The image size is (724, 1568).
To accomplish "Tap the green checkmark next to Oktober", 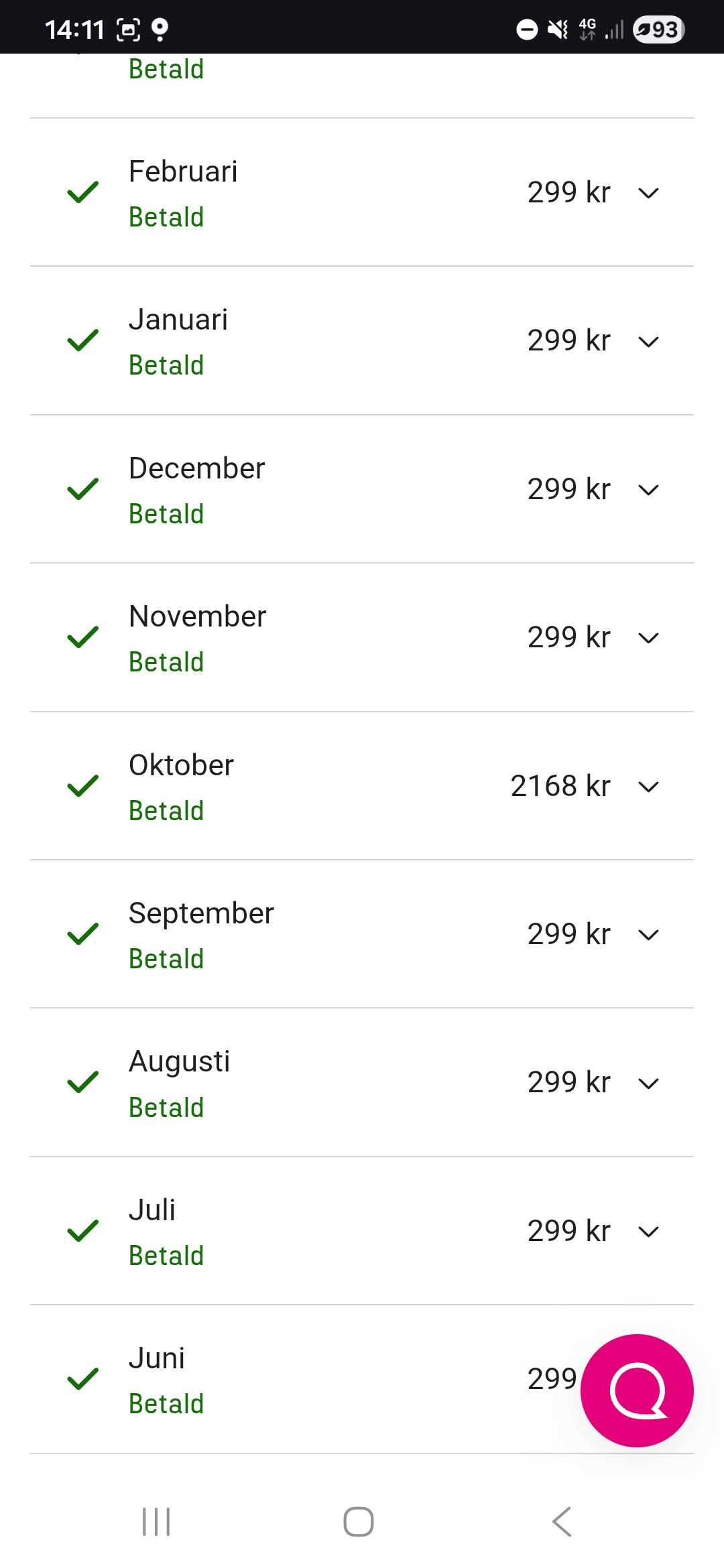I will click(83, 786).
